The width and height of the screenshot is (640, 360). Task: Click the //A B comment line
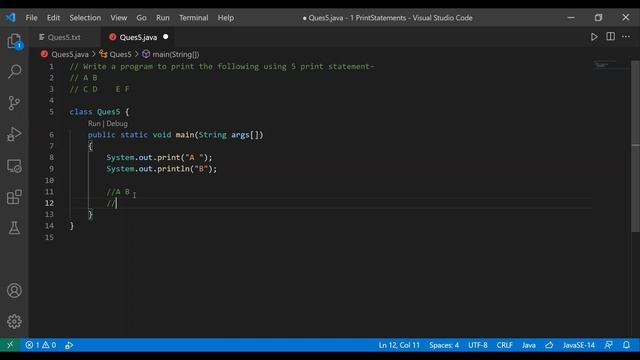point(118,192)
